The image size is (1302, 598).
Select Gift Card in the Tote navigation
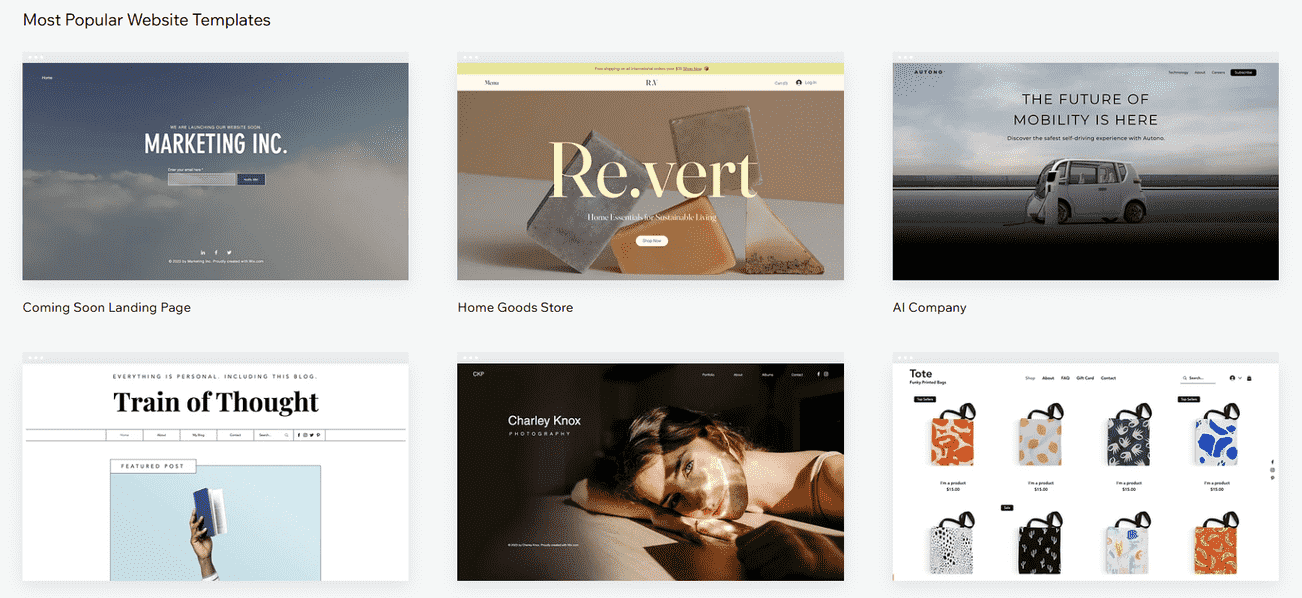coord(1085,378)
